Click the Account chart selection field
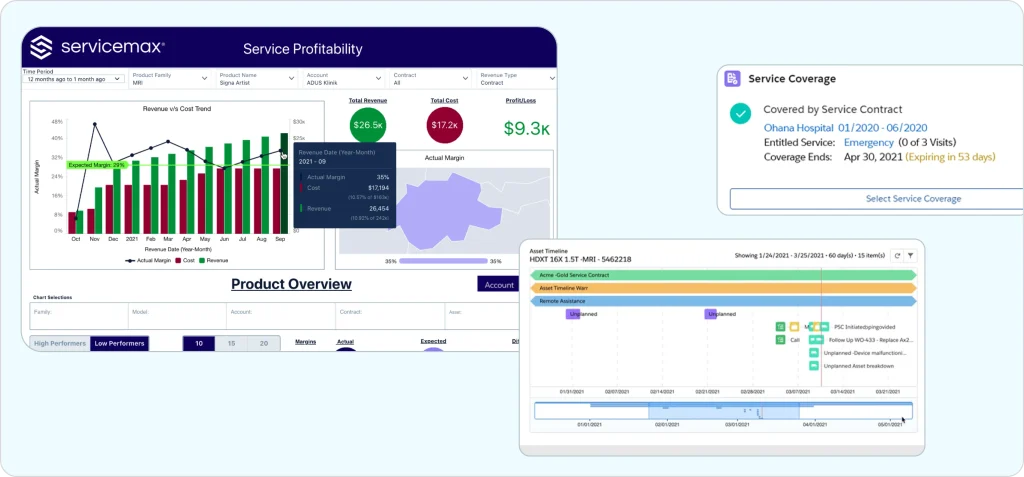Screen dimensions: 1024x477 point(281,316)
